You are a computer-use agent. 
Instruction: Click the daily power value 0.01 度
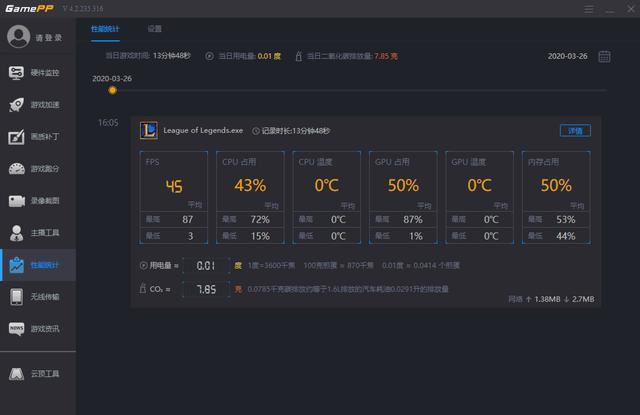coord(269,56)
